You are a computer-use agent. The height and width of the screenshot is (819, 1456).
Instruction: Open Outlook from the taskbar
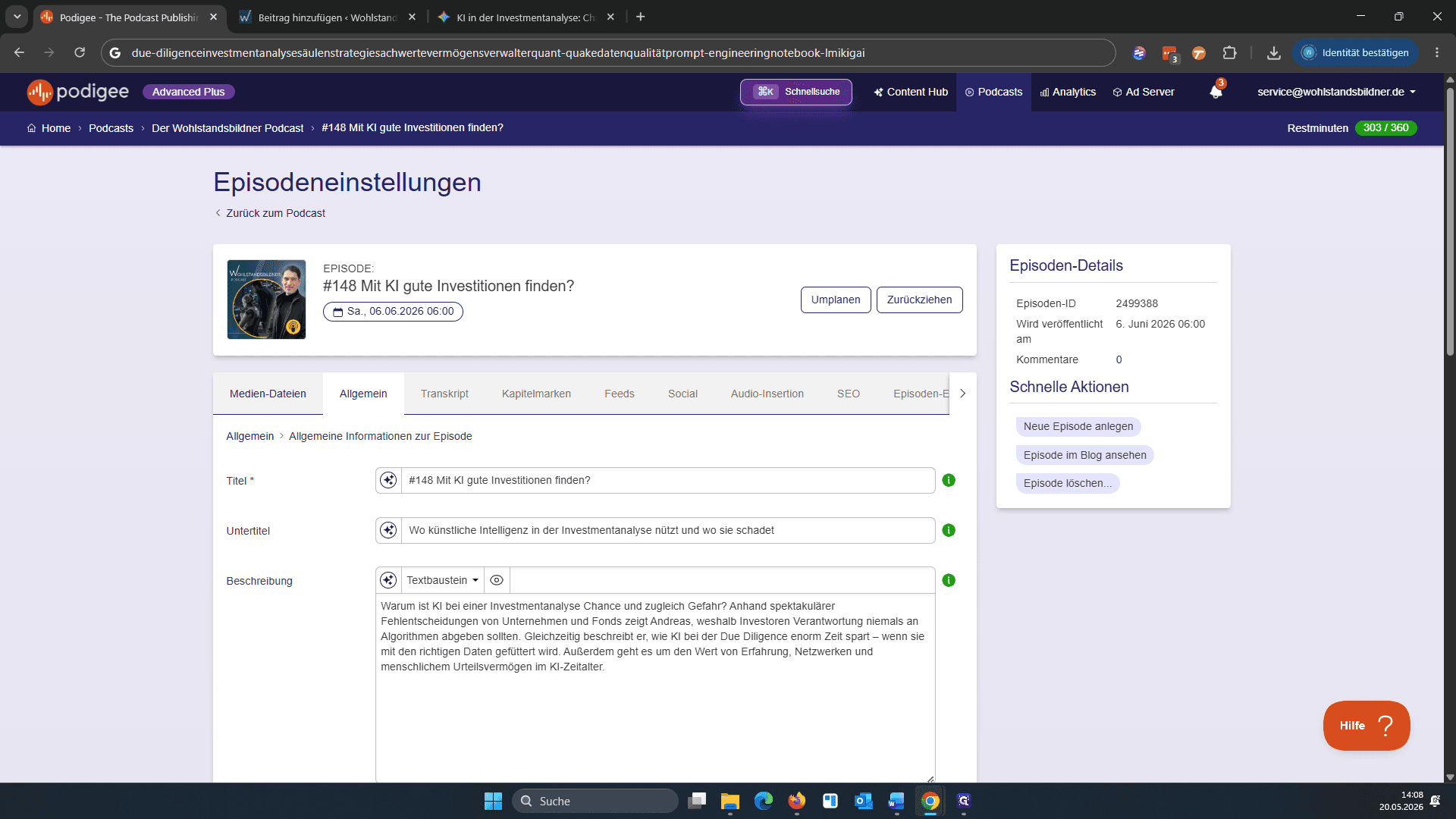click(864, 801)
